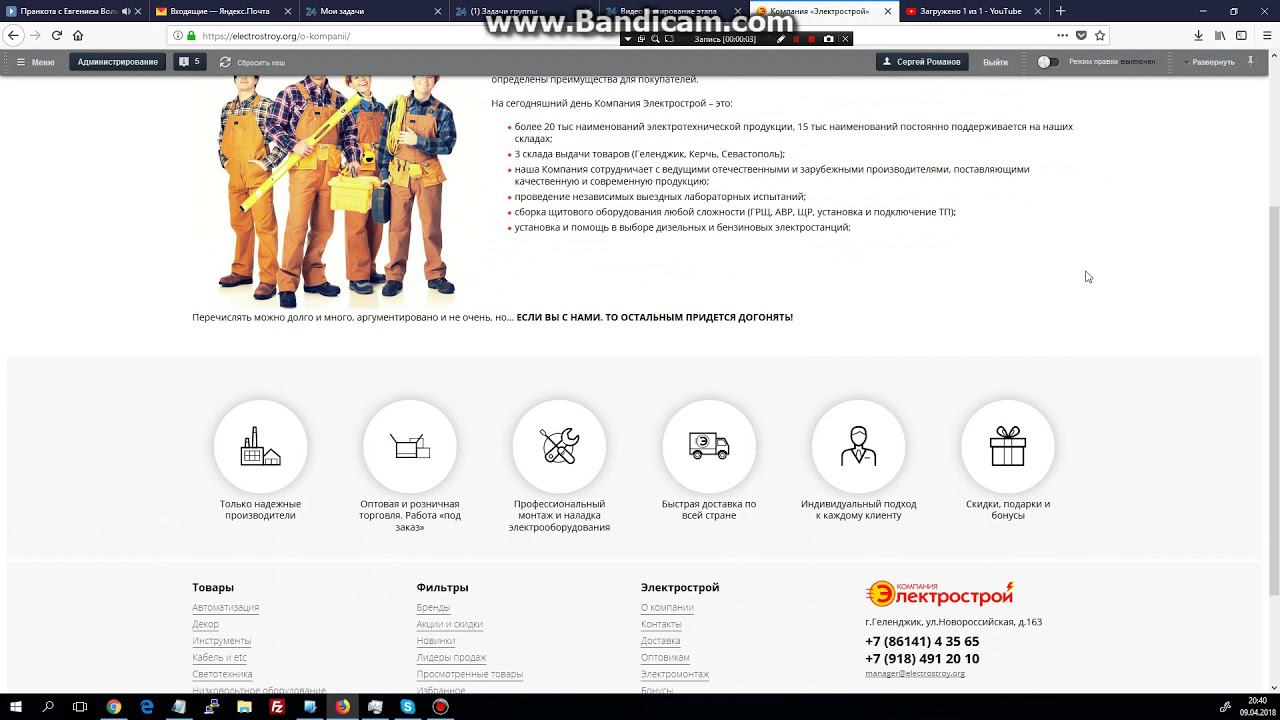Launch Microsoft Edge from the taskbar
Viewport: 1280px width, 720px height.
tap(147, 706)
